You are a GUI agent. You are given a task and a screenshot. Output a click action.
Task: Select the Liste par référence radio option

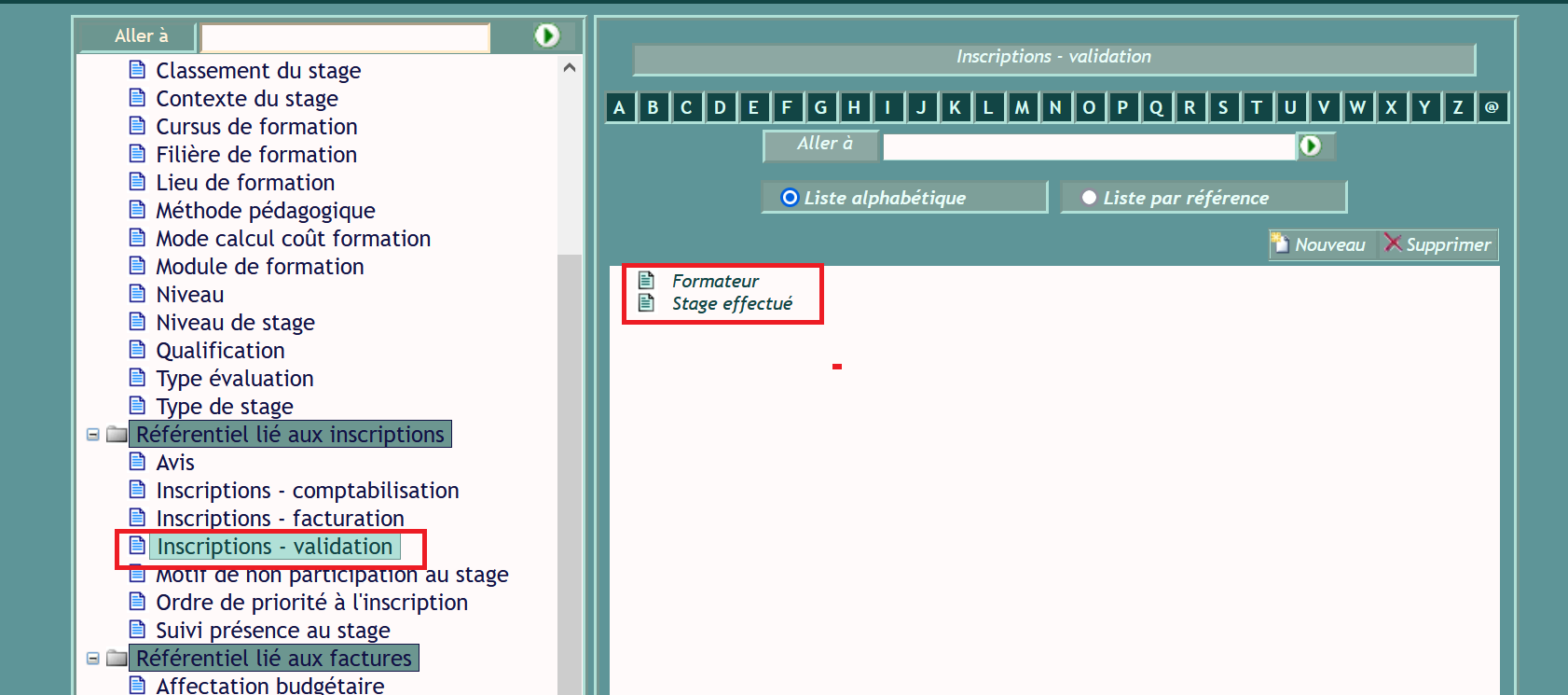tap(1089, 198)
